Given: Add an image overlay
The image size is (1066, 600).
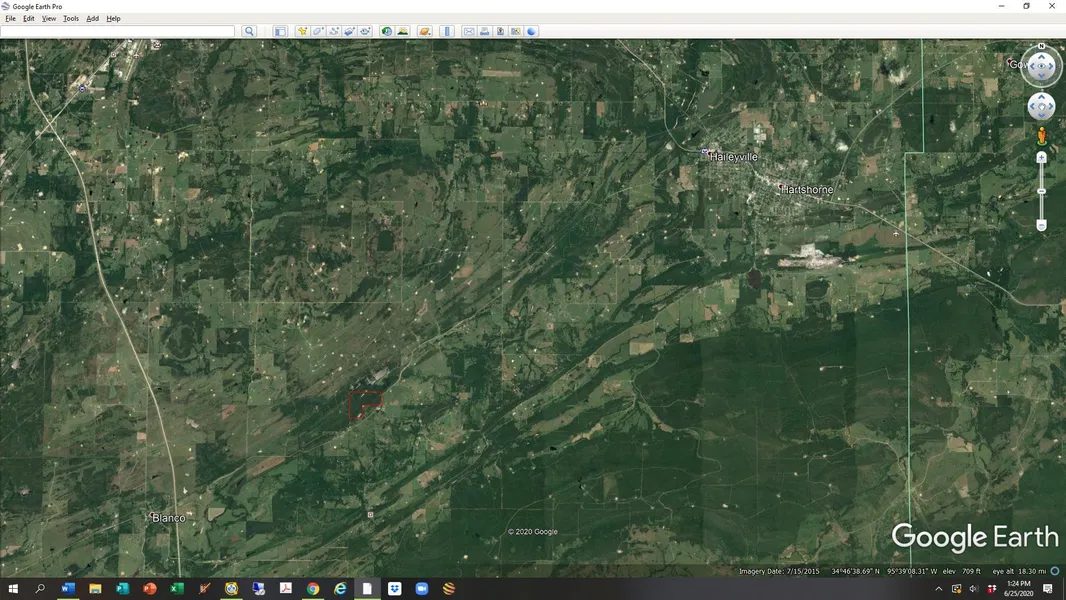Looking at the screenshot, I should [350, 31].
